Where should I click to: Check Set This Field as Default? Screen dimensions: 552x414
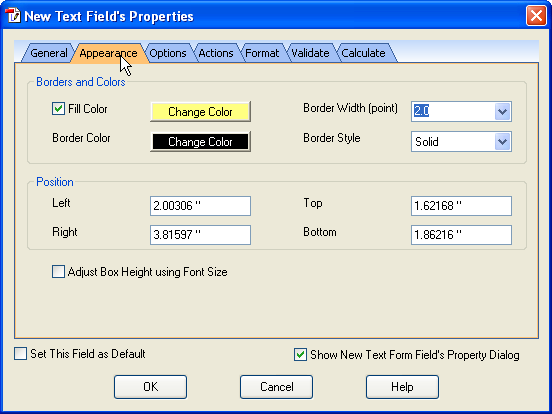point(20,353)
